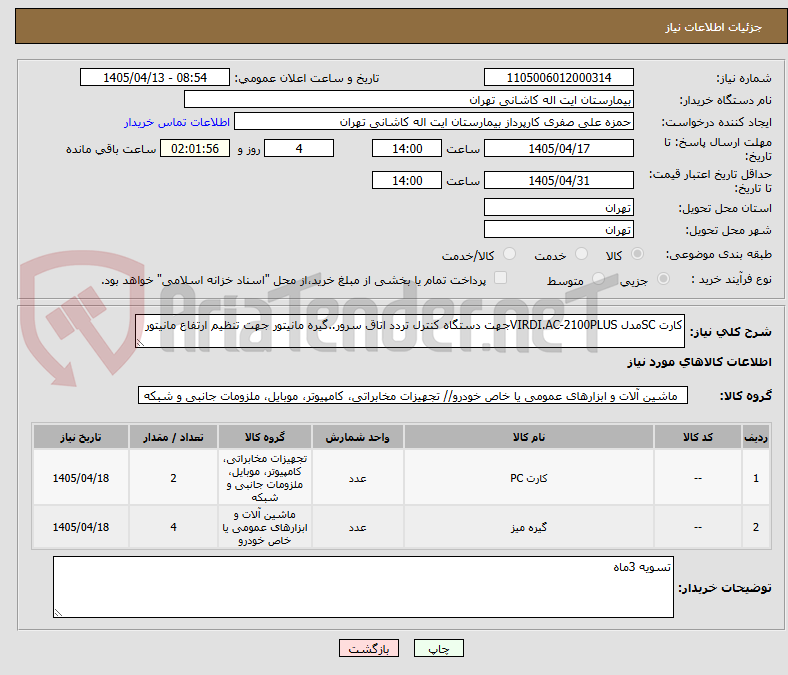Click the گروه کالا column header
The image size is (788, 675).
coord(265,437)
